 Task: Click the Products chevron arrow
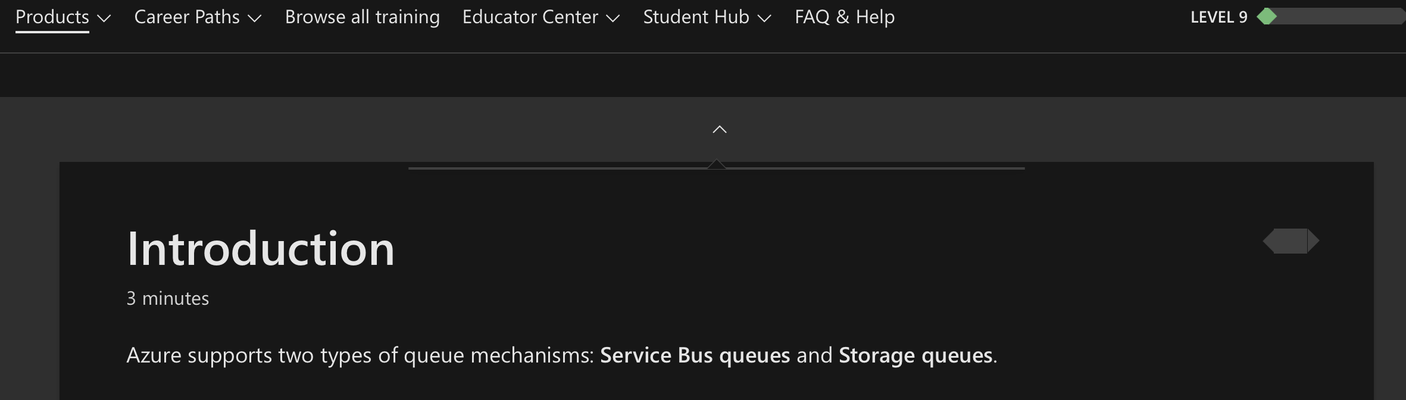[x=104, y=18]
